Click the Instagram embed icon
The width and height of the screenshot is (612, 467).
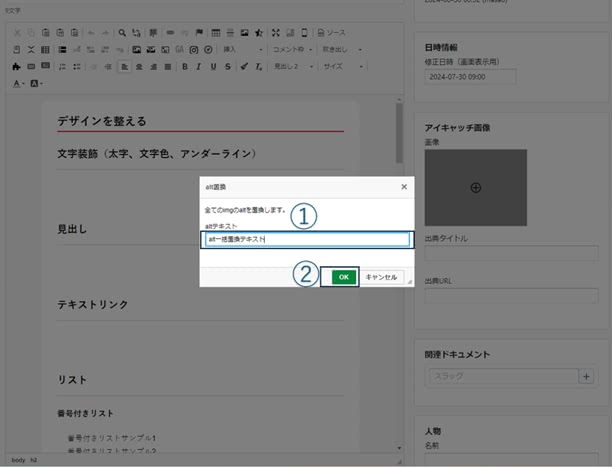tap(194, 50)
